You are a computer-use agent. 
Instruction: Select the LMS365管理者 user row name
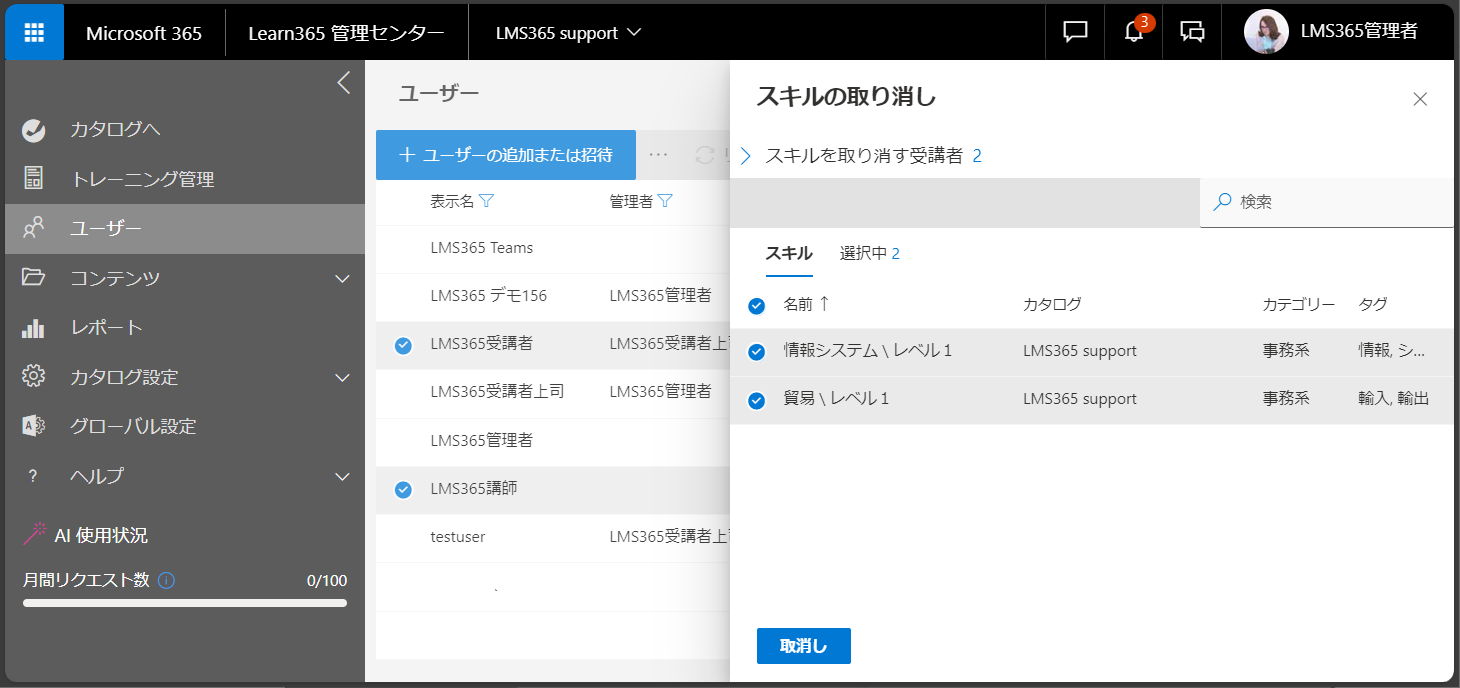(481, 440)
